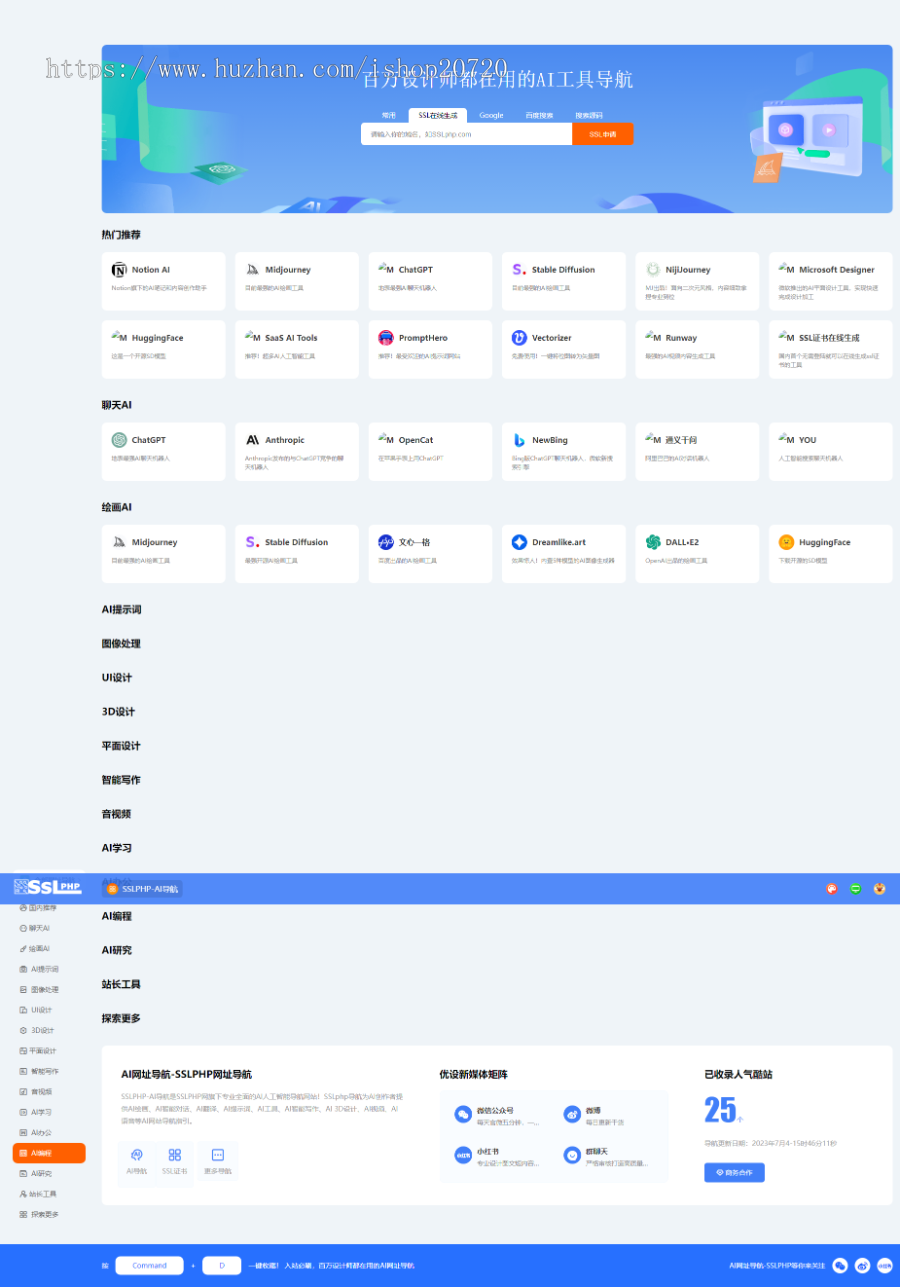This screenshot has height=1287, width=900.
Task: Click the 商务合作 button
Action: pos(734,1172)
